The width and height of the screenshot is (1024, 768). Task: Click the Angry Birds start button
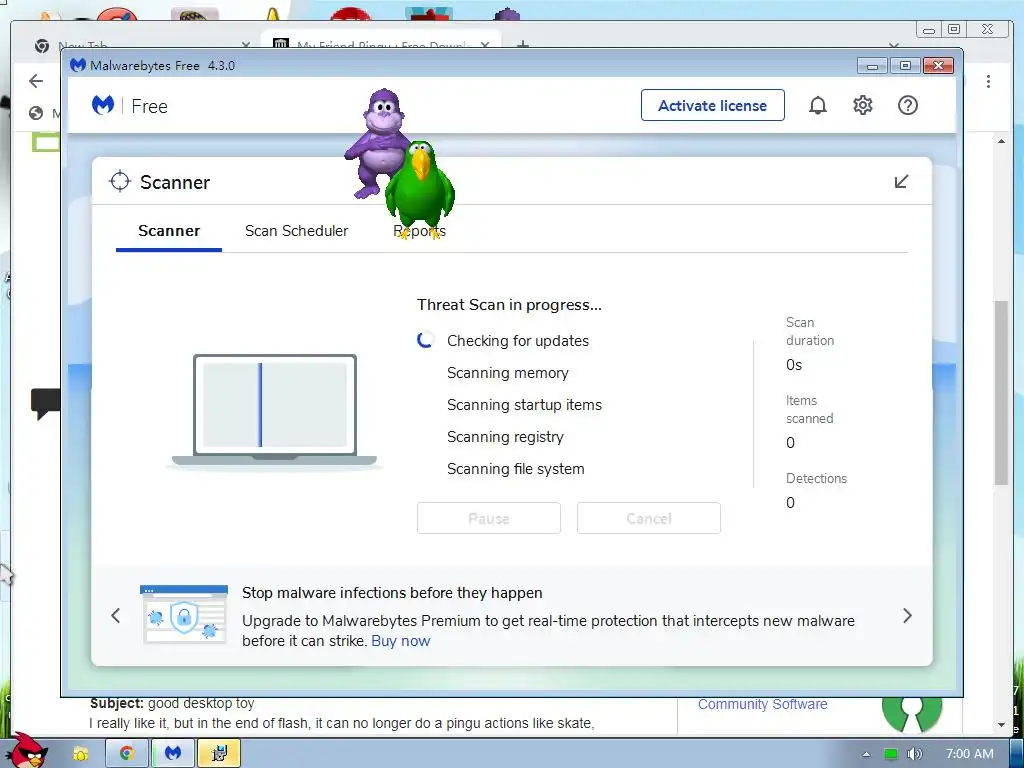click(x=29, y=750)
